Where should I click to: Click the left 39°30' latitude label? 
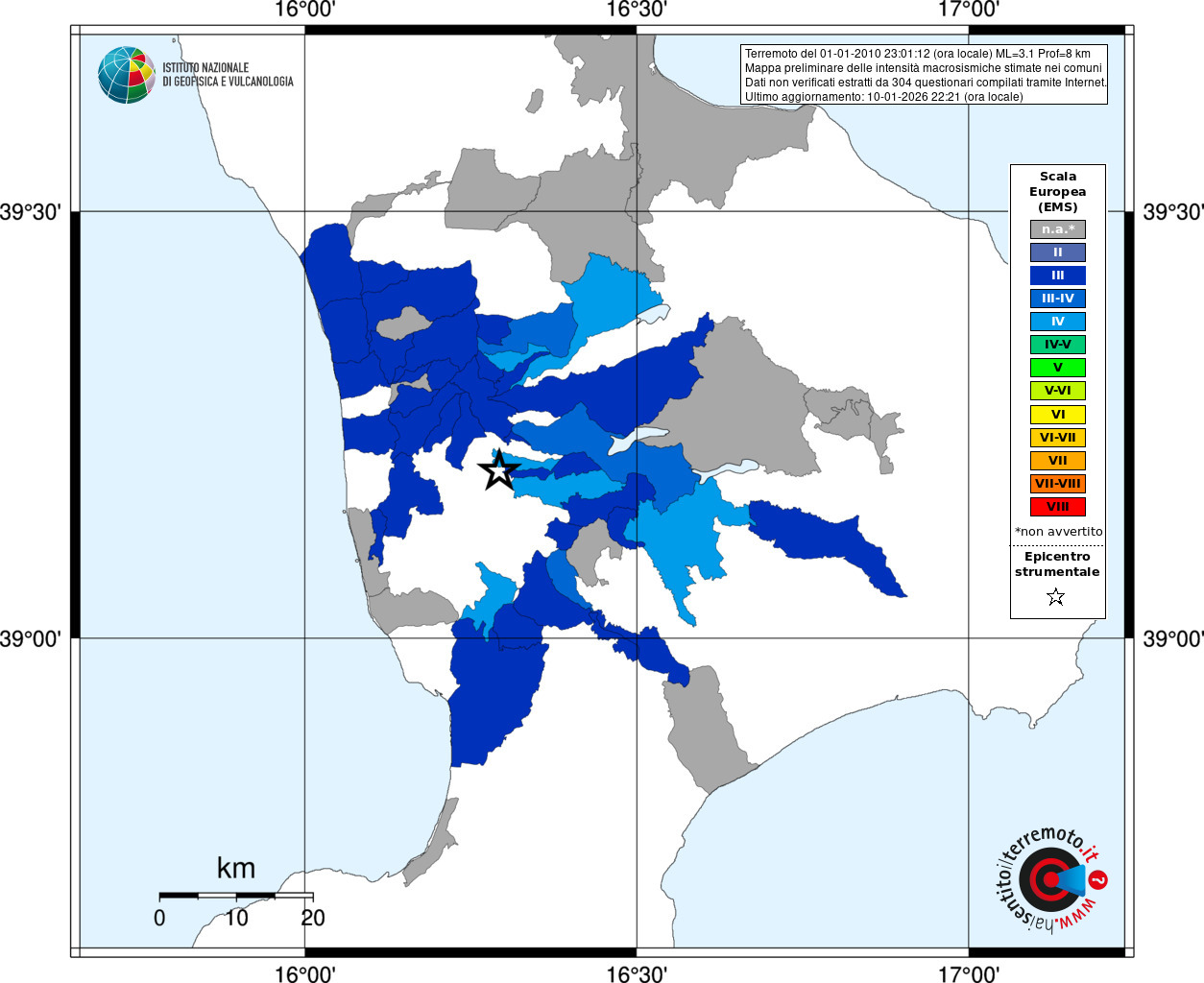(x=31, y=212)
